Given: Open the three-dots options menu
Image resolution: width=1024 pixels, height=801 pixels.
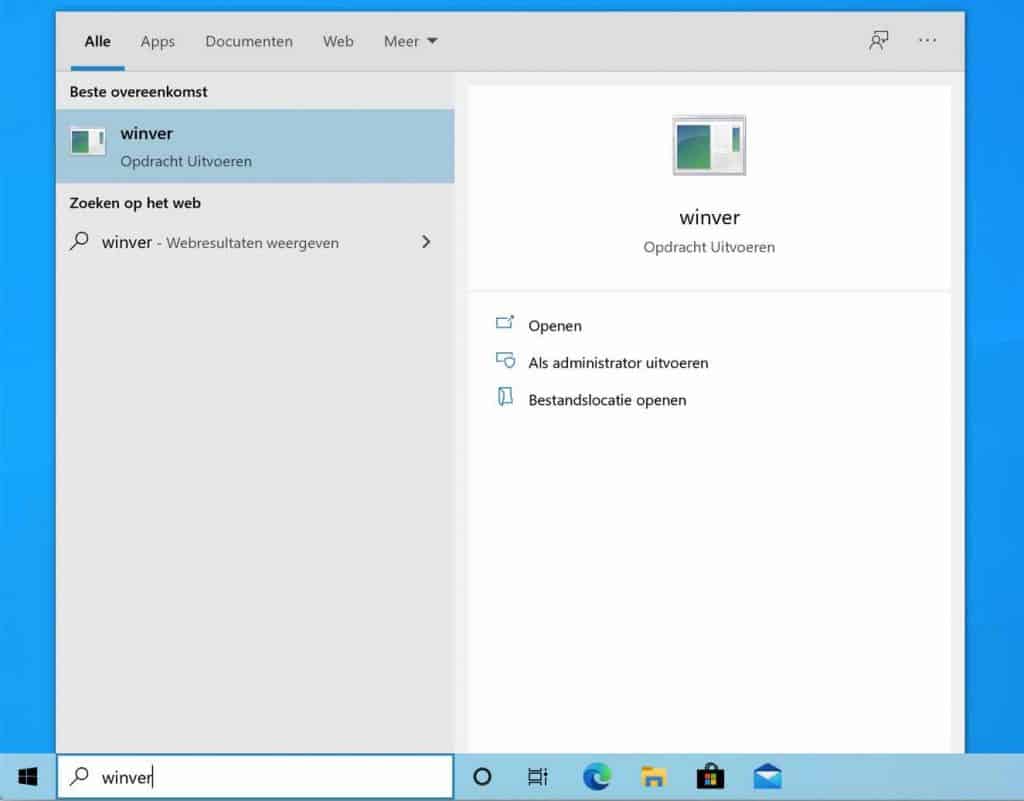Looking at the screenshot, I should pyautogui.click(x=927, y=41).
